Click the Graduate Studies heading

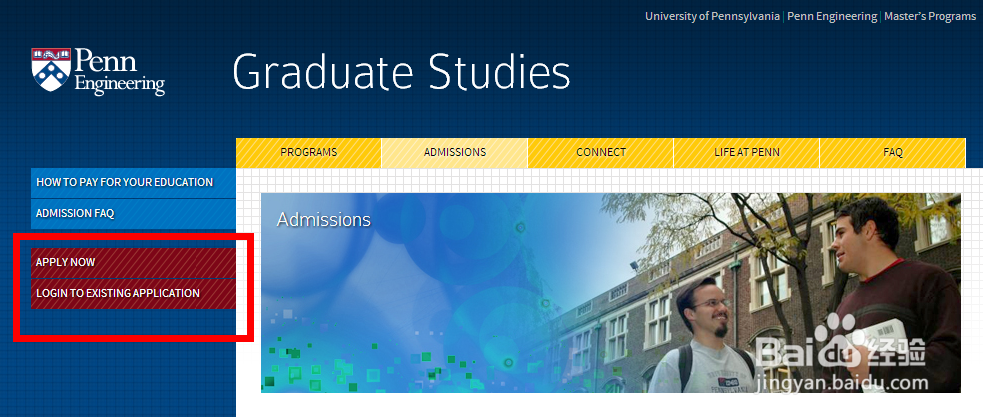[x=401, y=71]
